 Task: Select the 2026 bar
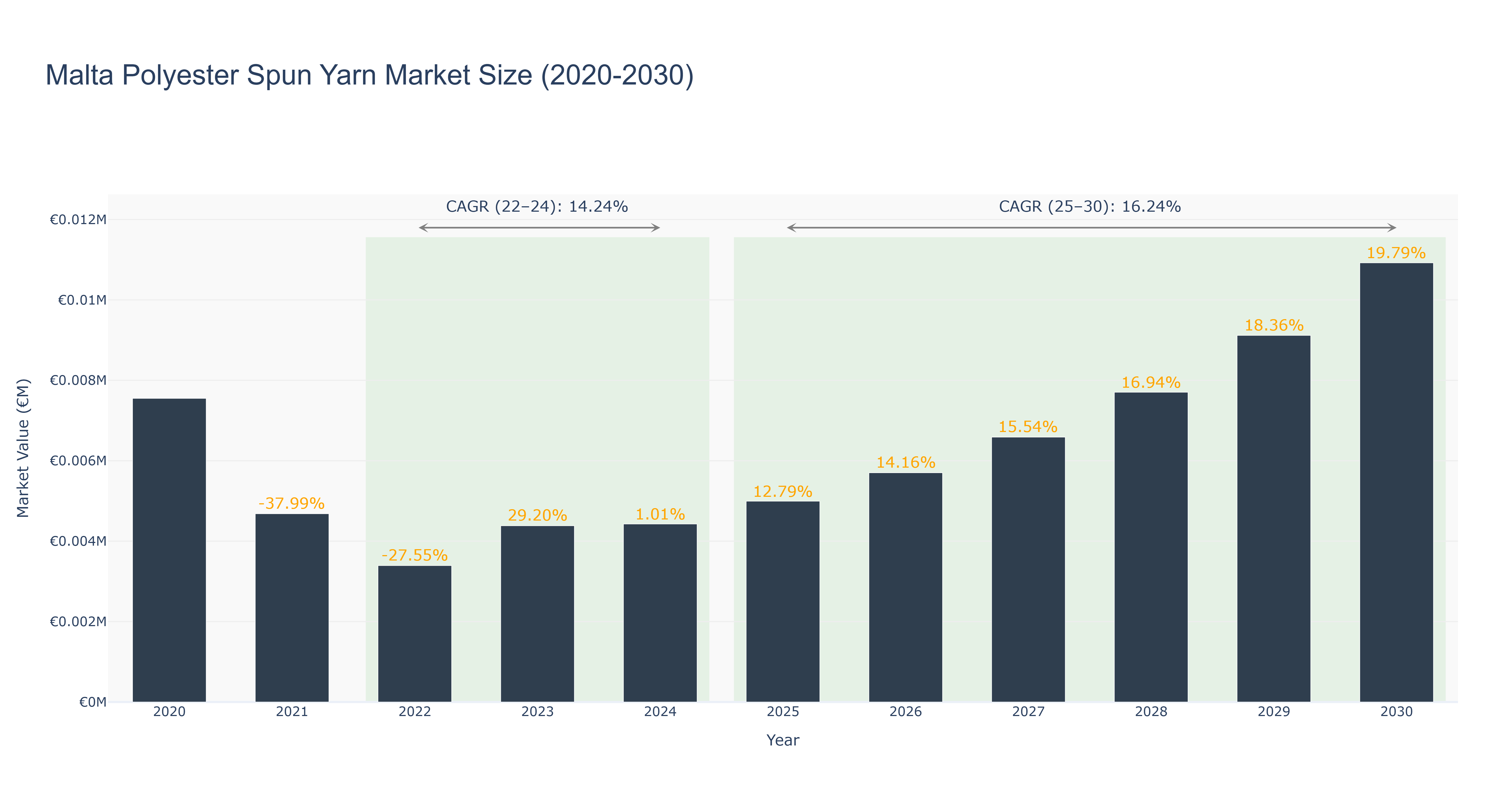click(905, 587)
